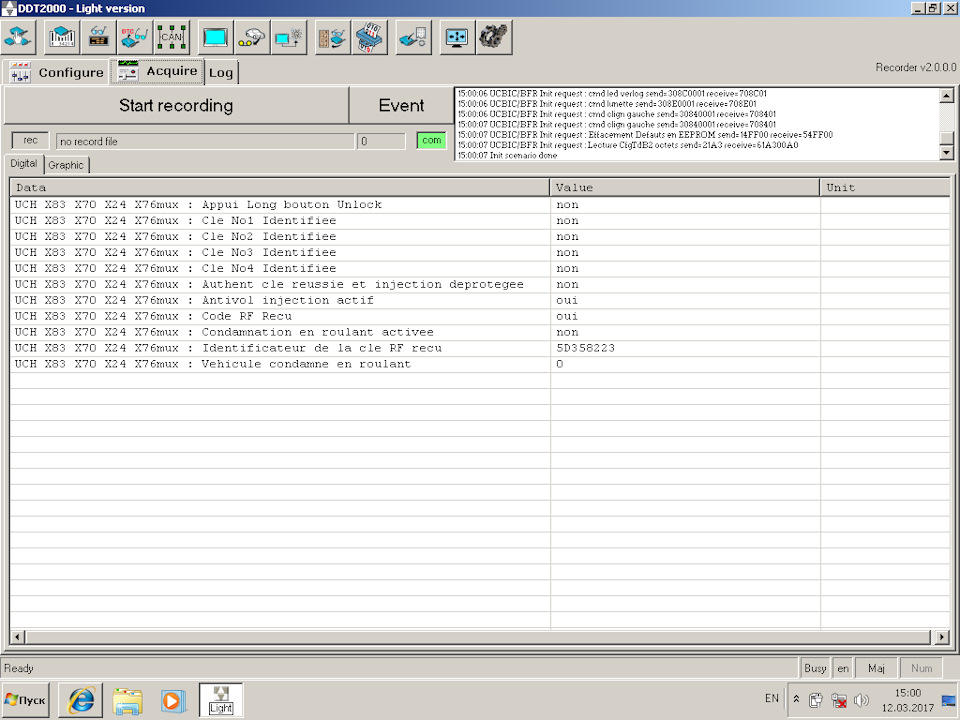960x720 pixels.
Task: Open the Log tab
Action: (x=220, y=73)
